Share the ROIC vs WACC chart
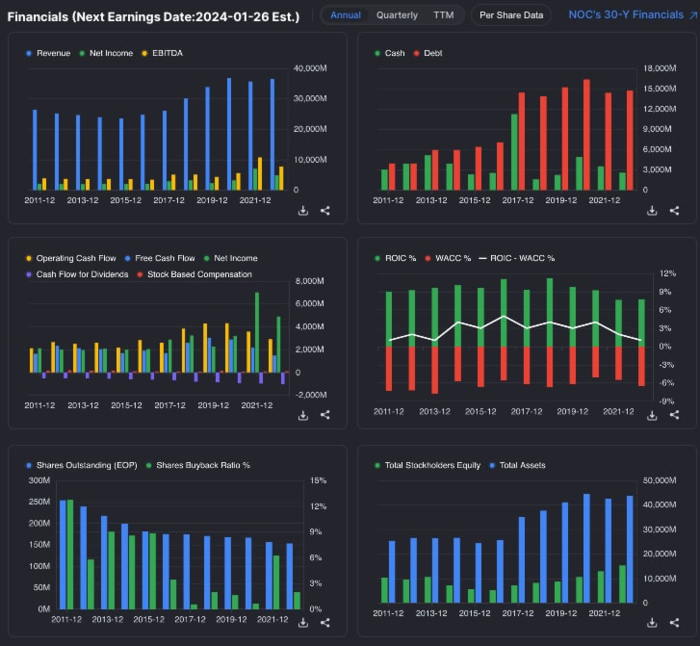700x646 pixels. [x=674, y=416]
